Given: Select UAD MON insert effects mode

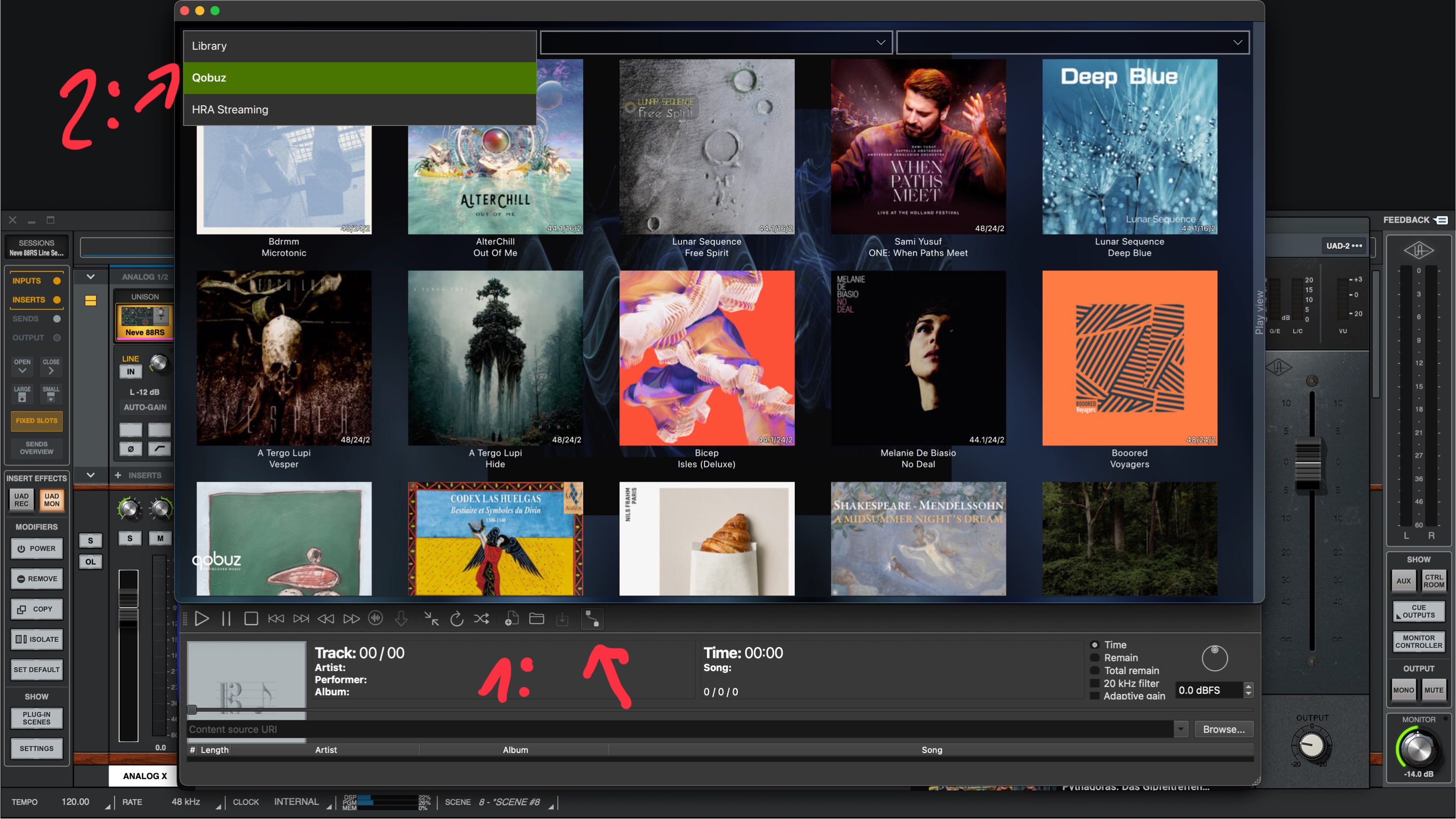Looking at the screenshot, I should [x=51, y=500].
